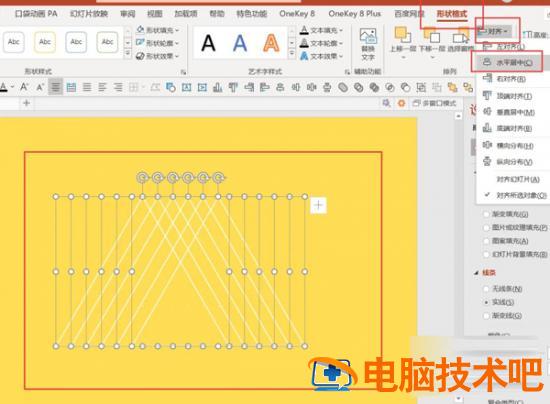The height and width of the screenshot is (404, 550).
Task: Collapse the 线条 (Line) section in format pane
Action: coord(476,272)
